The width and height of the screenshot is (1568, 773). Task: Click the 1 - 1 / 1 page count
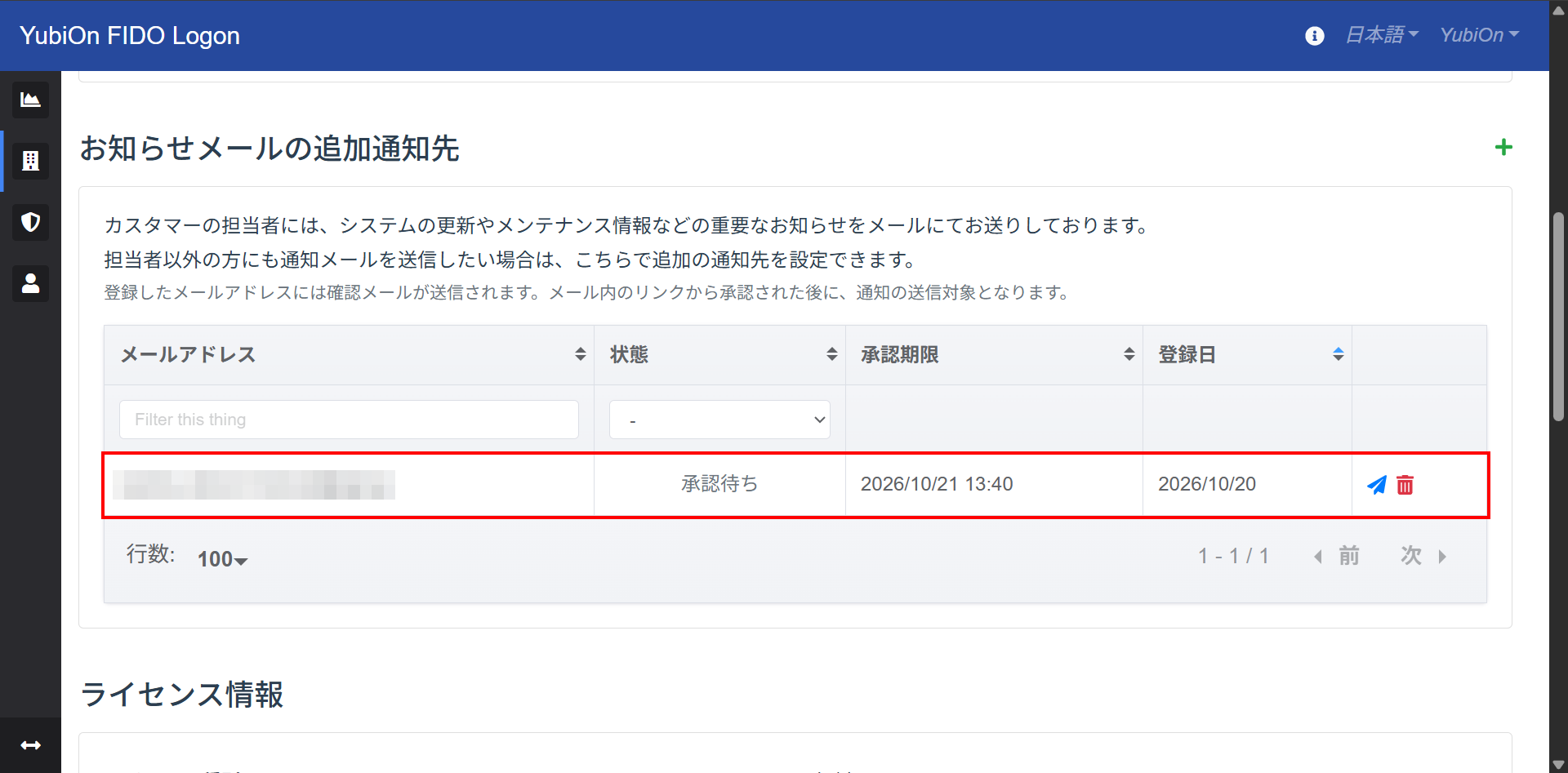1233,556
